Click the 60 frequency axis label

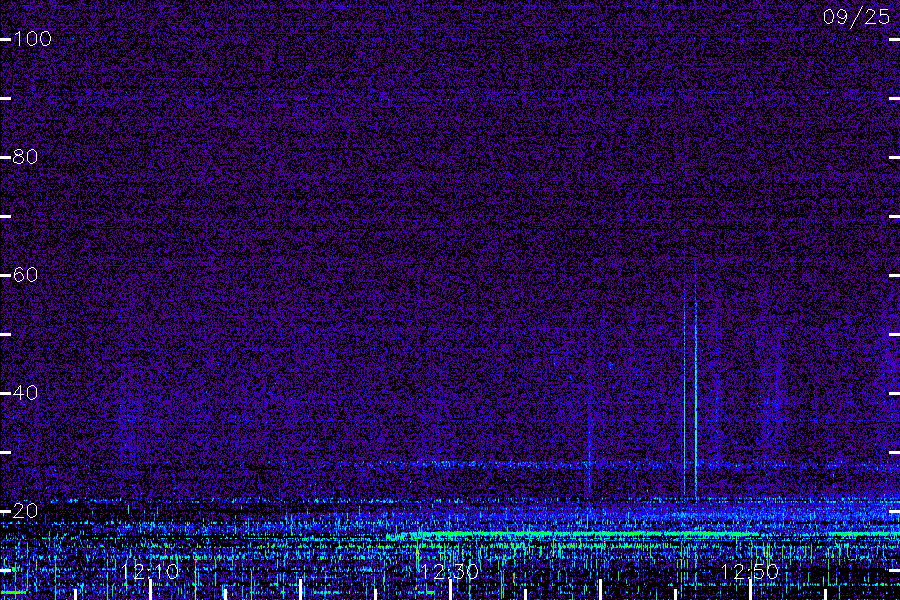tap(25, 275)
